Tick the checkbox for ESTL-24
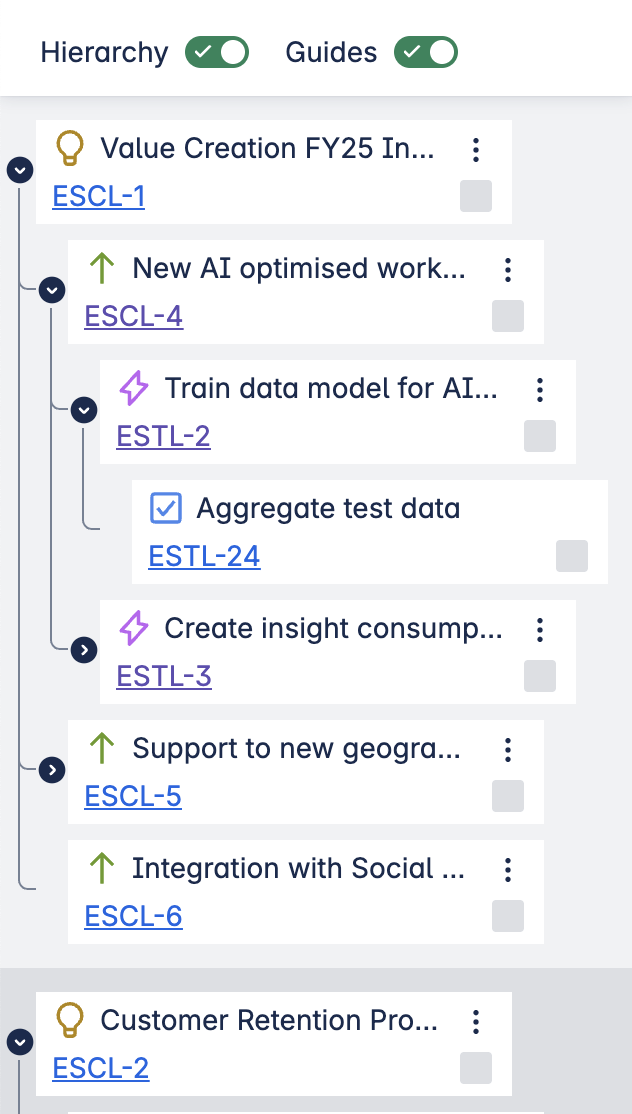Image resolution: width=632 pixels, height=1114 pixels. point(572,556)
